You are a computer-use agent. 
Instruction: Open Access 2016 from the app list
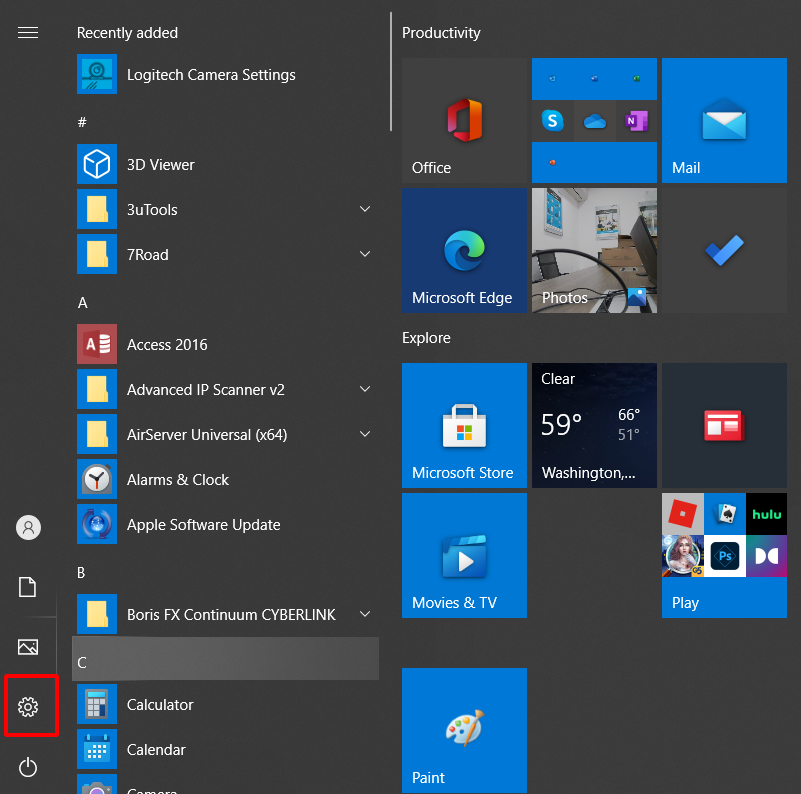(x=167, y=345)
